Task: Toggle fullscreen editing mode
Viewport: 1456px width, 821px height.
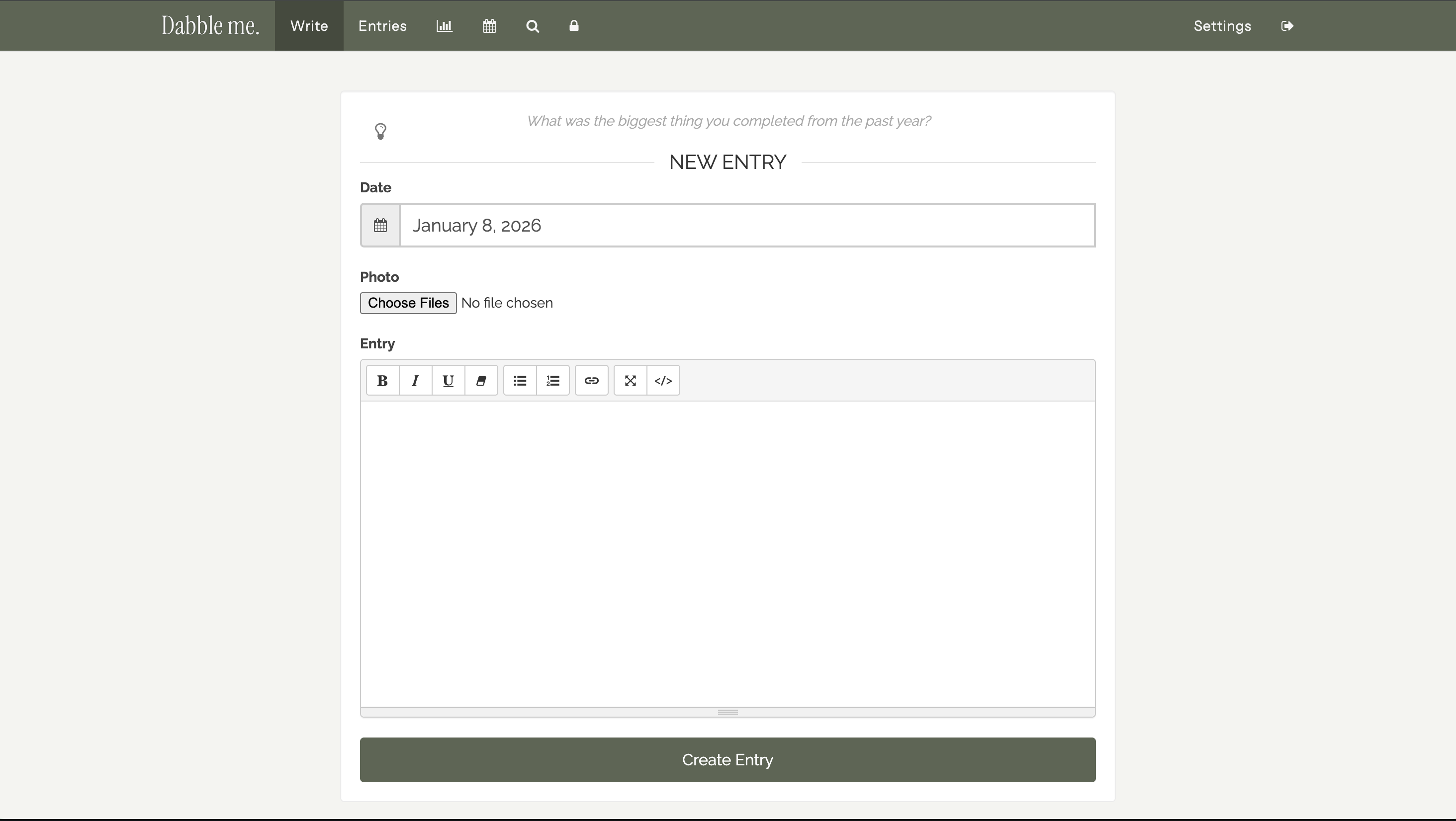Action: (630, 380)
